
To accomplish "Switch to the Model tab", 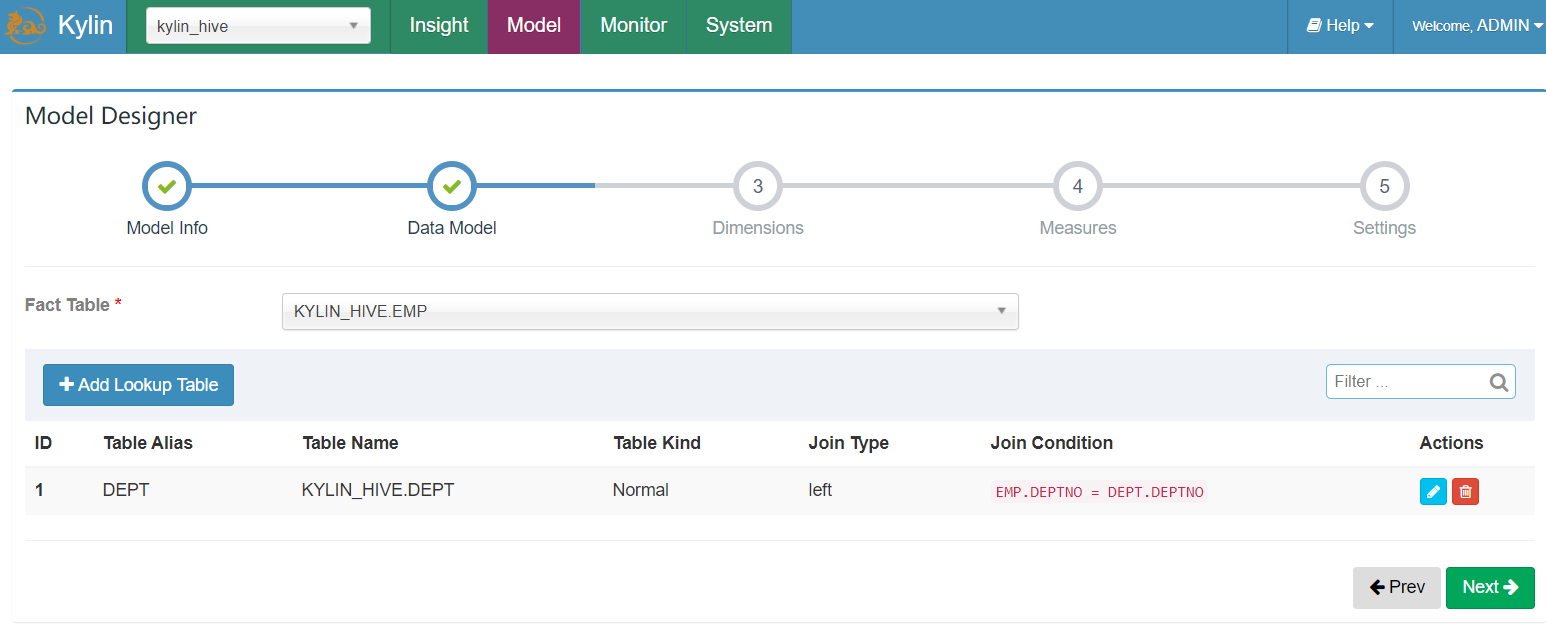I will tap(534, 26).
